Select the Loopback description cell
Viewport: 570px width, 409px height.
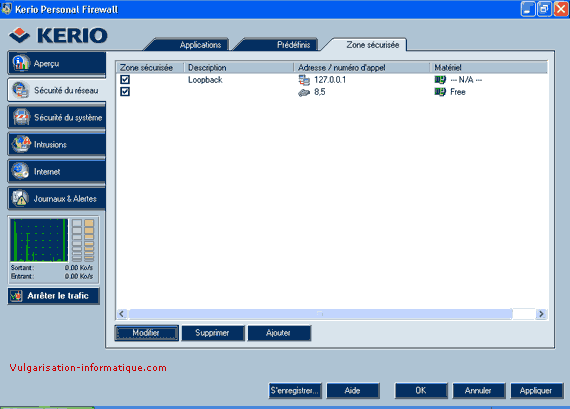click(205, 80)
